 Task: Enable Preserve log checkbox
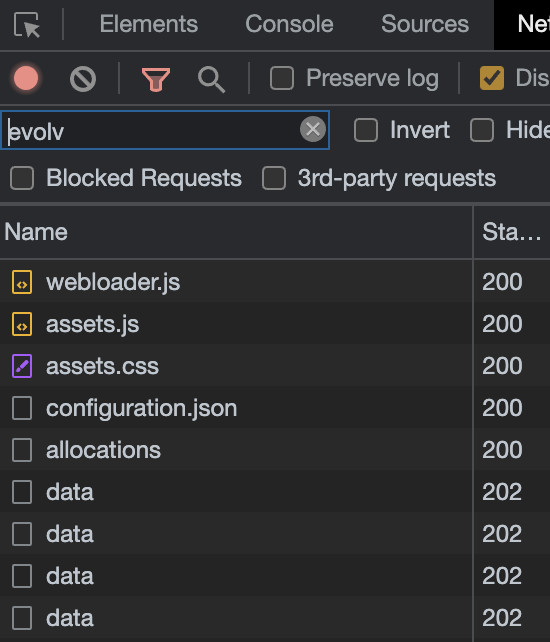point(282,78)
